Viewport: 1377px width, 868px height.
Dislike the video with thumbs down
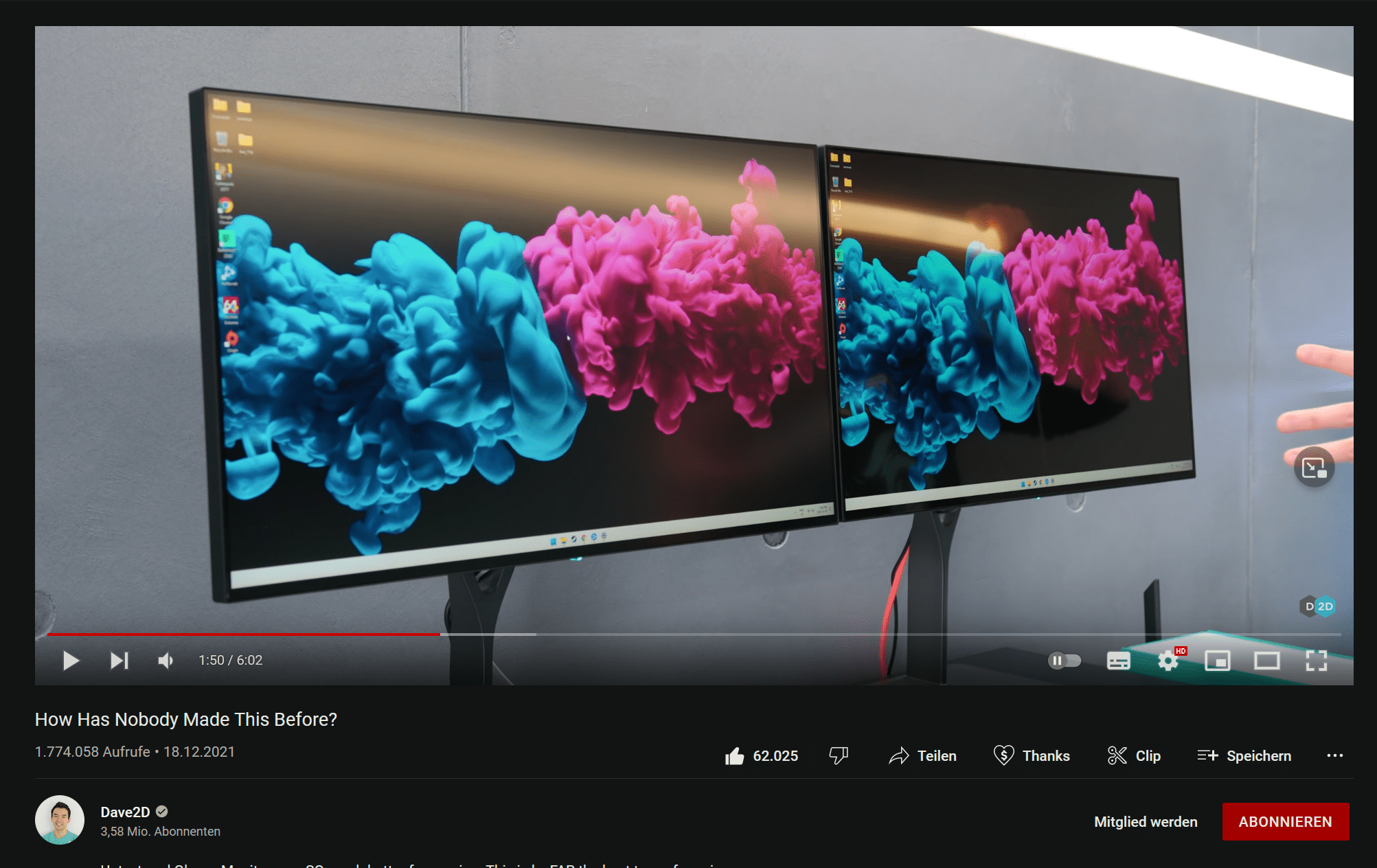tap(839, 756)
